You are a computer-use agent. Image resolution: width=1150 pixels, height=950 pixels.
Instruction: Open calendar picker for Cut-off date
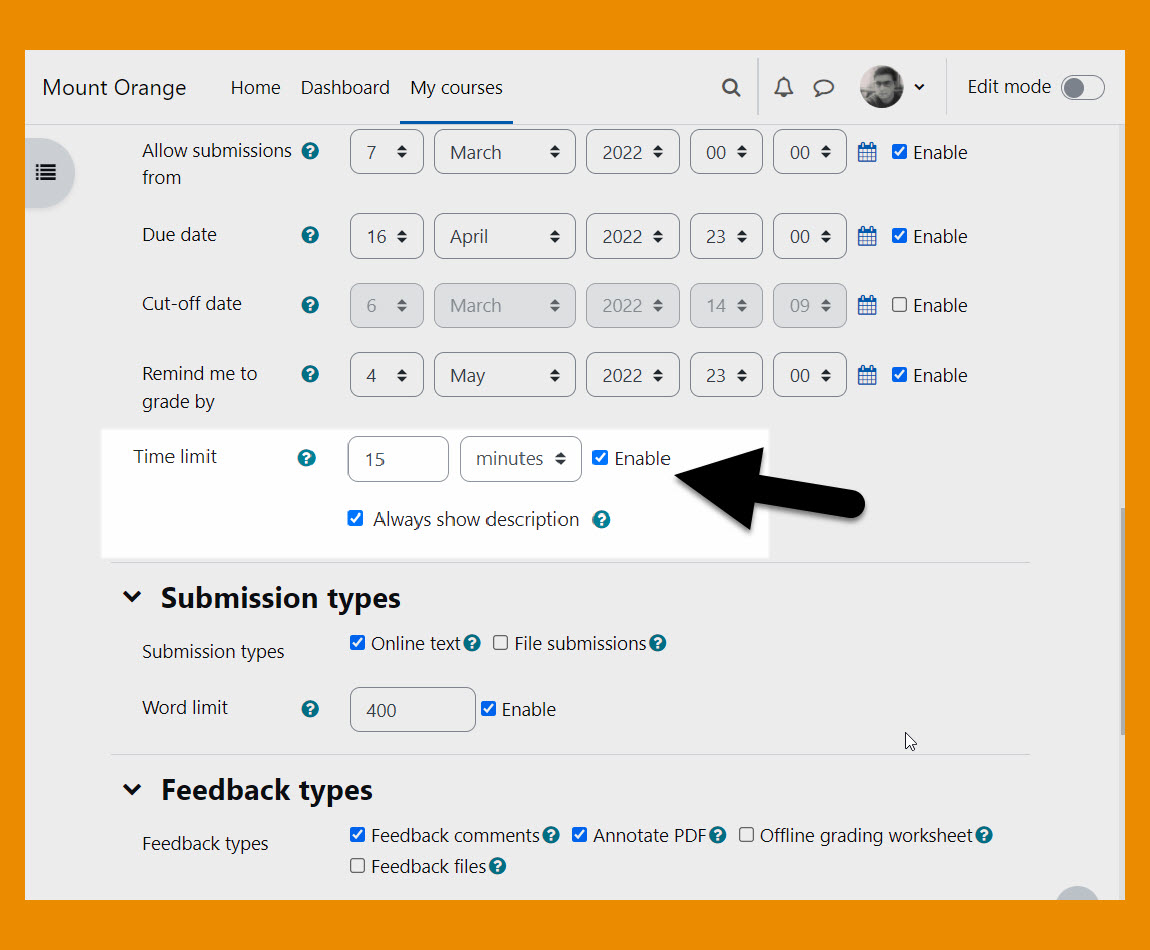[867, 305]
